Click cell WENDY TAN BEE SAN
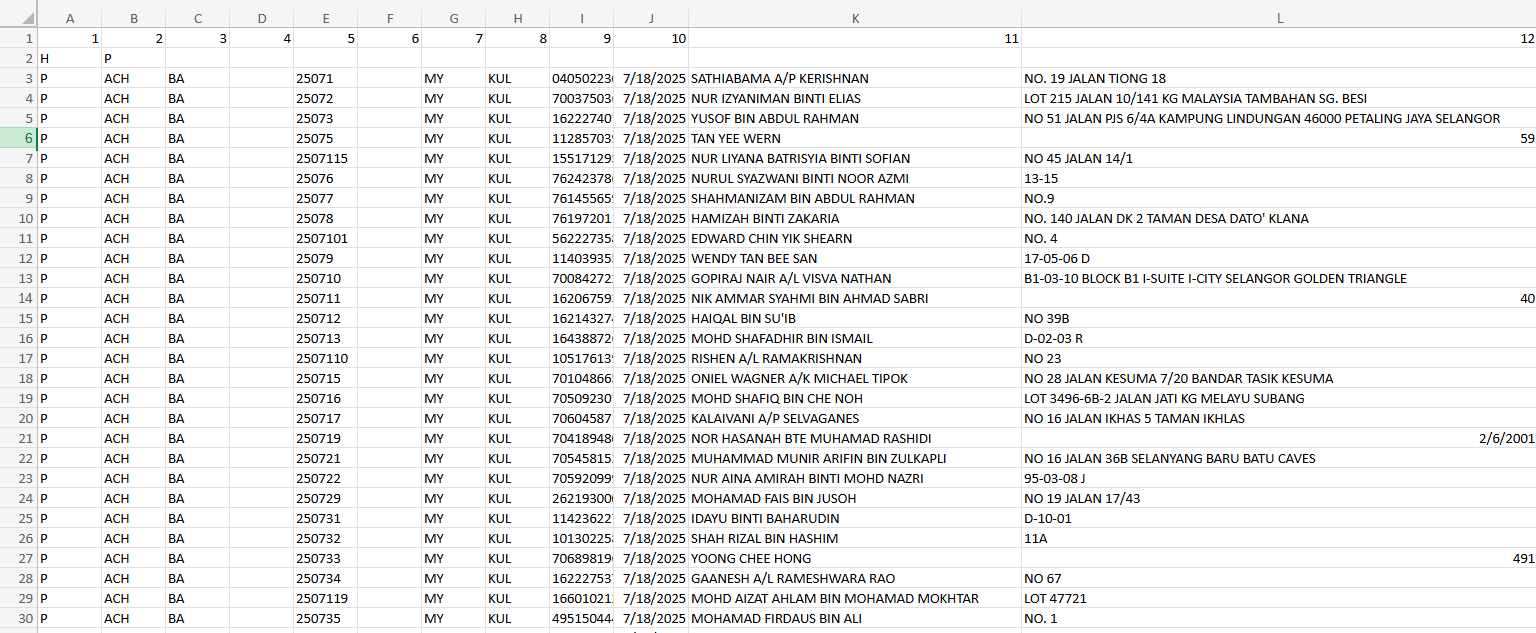This screenshot has height=633, width=1536. (x=855, y=258)
